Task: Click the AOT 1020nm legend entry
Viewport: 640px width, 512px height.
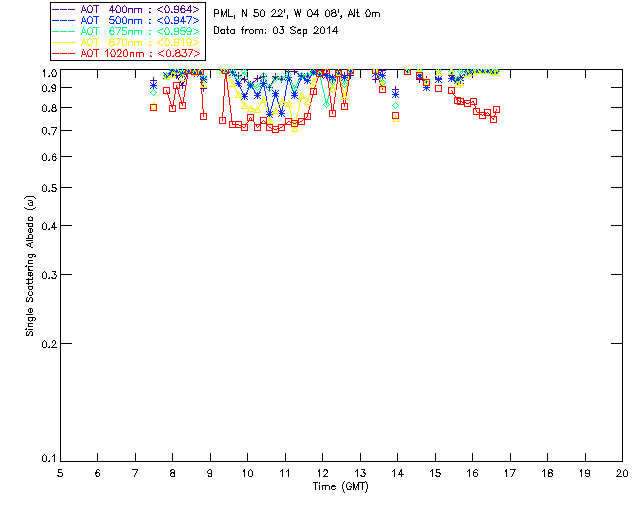Action: (126, 53)
